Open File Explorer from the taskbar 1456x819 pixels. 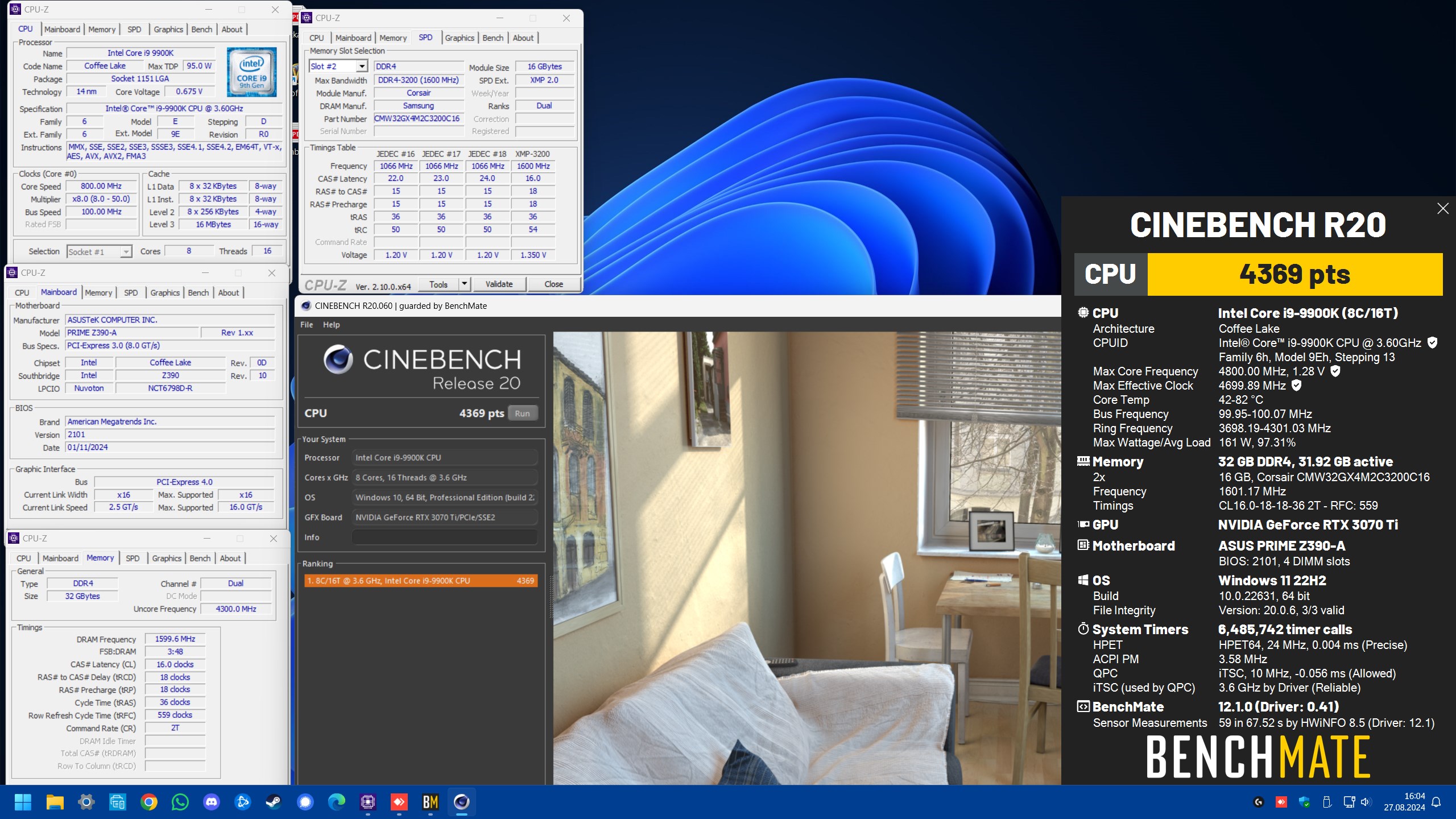(x=55, y=802)
